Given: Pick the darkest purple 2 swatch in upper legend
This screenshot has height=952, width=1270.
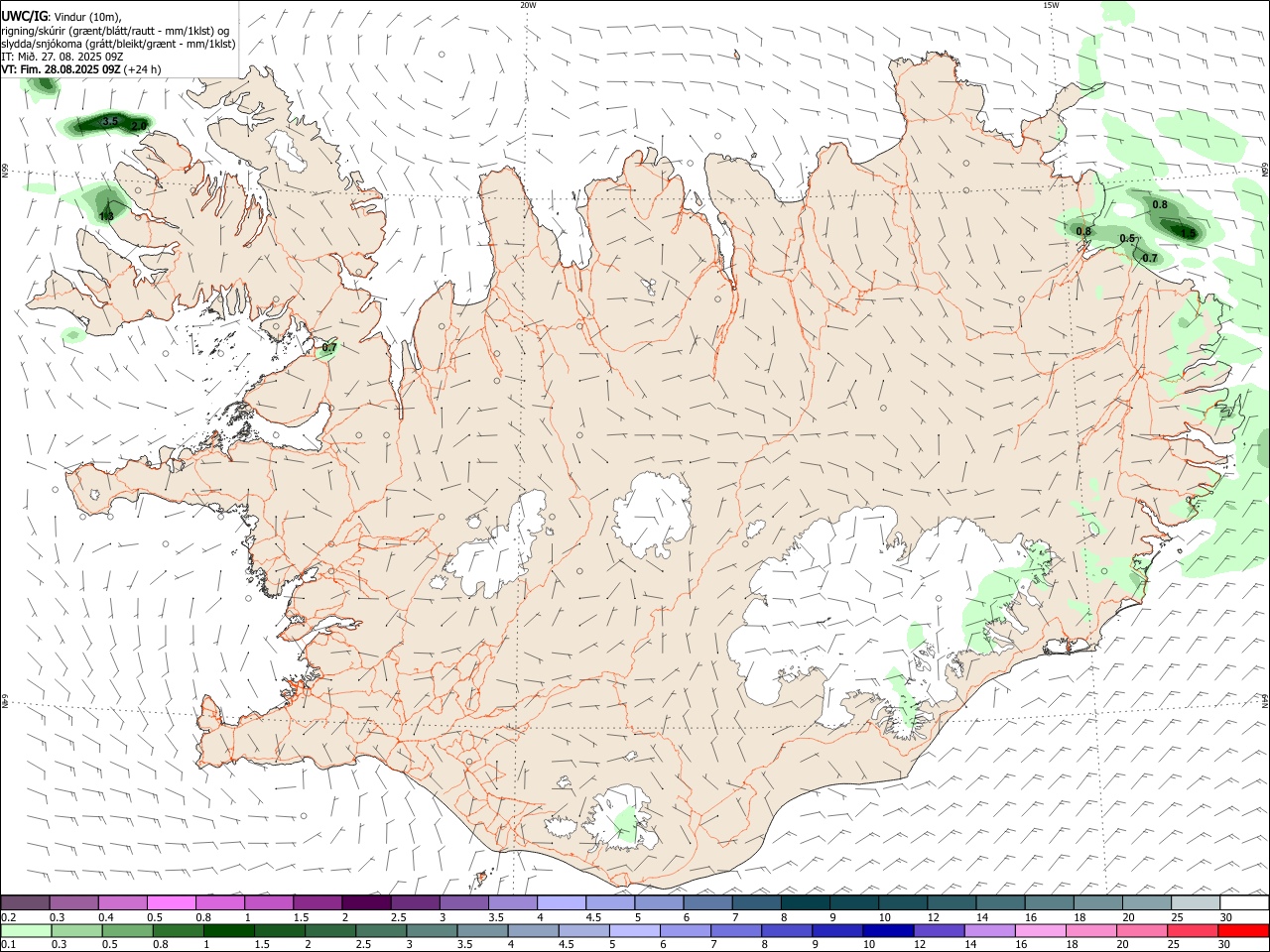Looking at the screenshot, I should coord(367,902).
